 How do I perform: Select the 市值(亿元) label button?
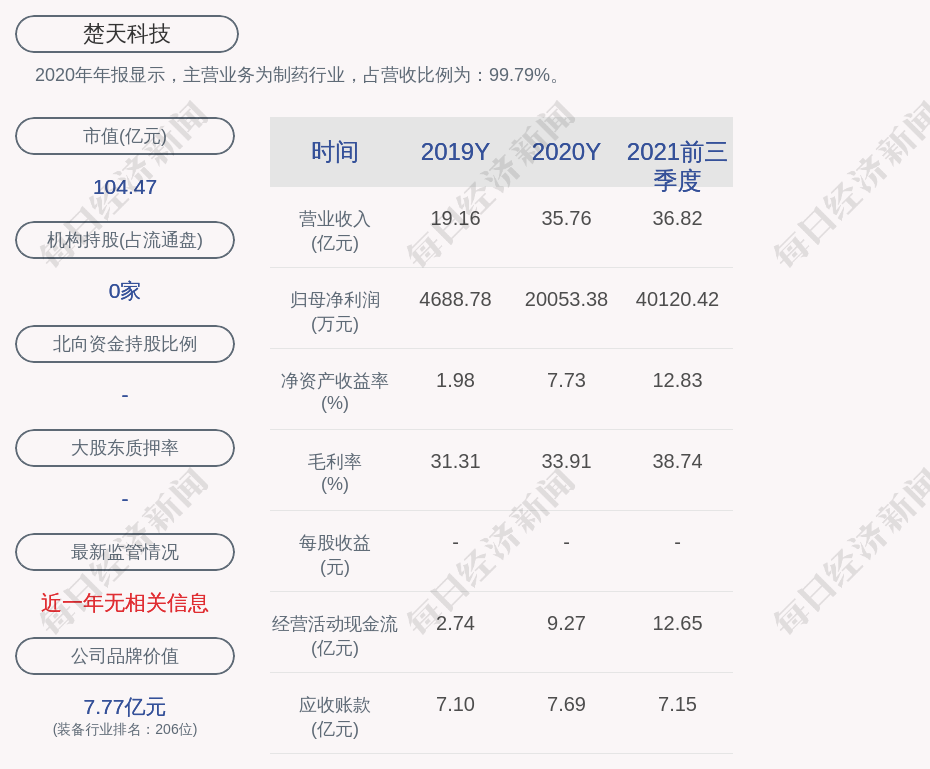point(125,136)
